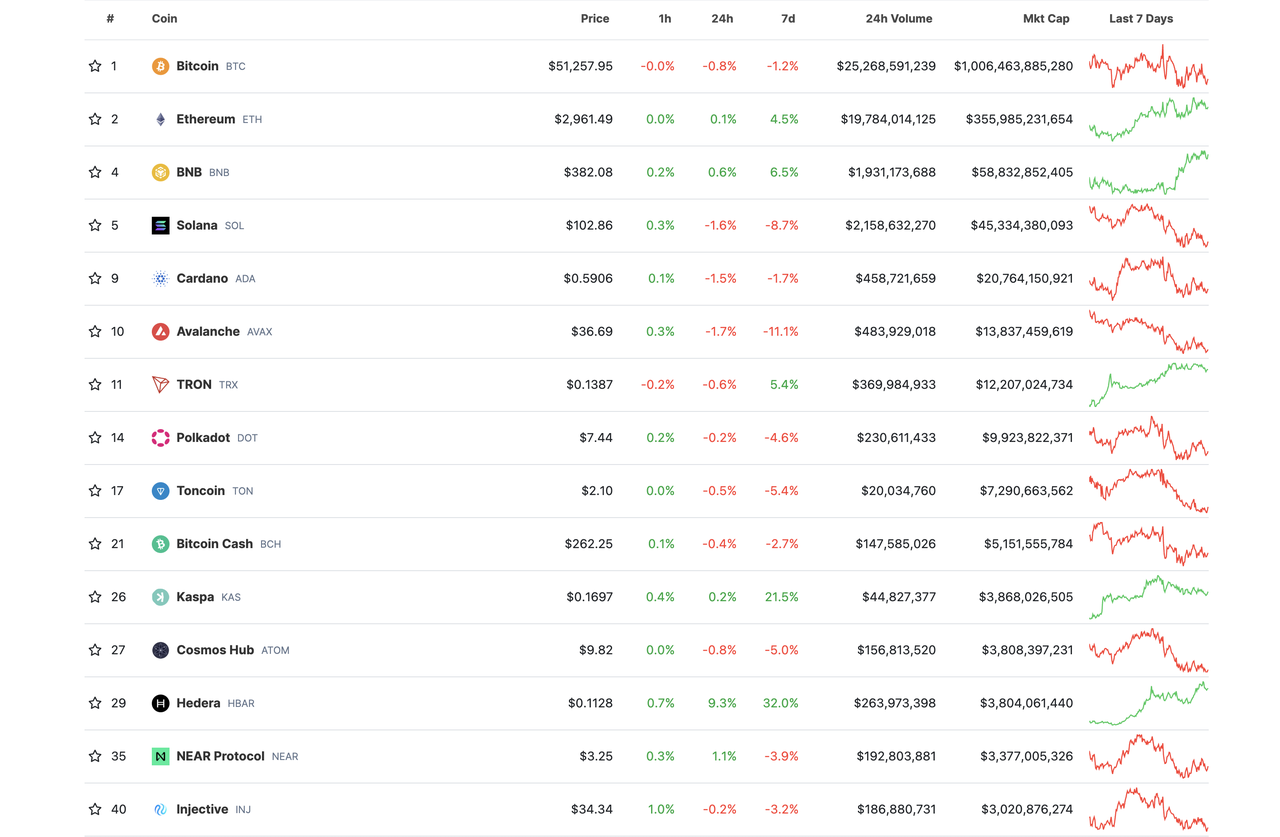Click the Polkadot pink logo icon

pos(160,437)
